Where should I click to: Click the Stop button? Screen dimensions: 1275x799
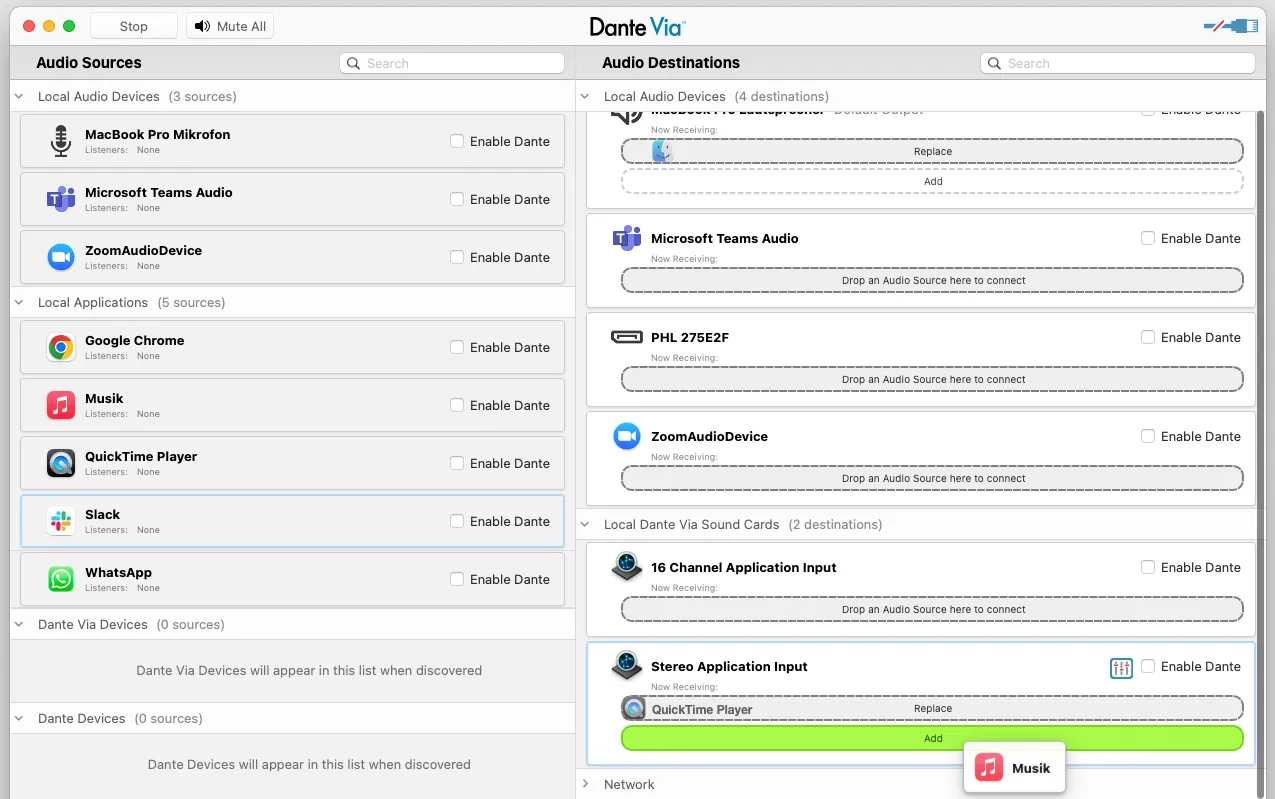pos(134,26)
